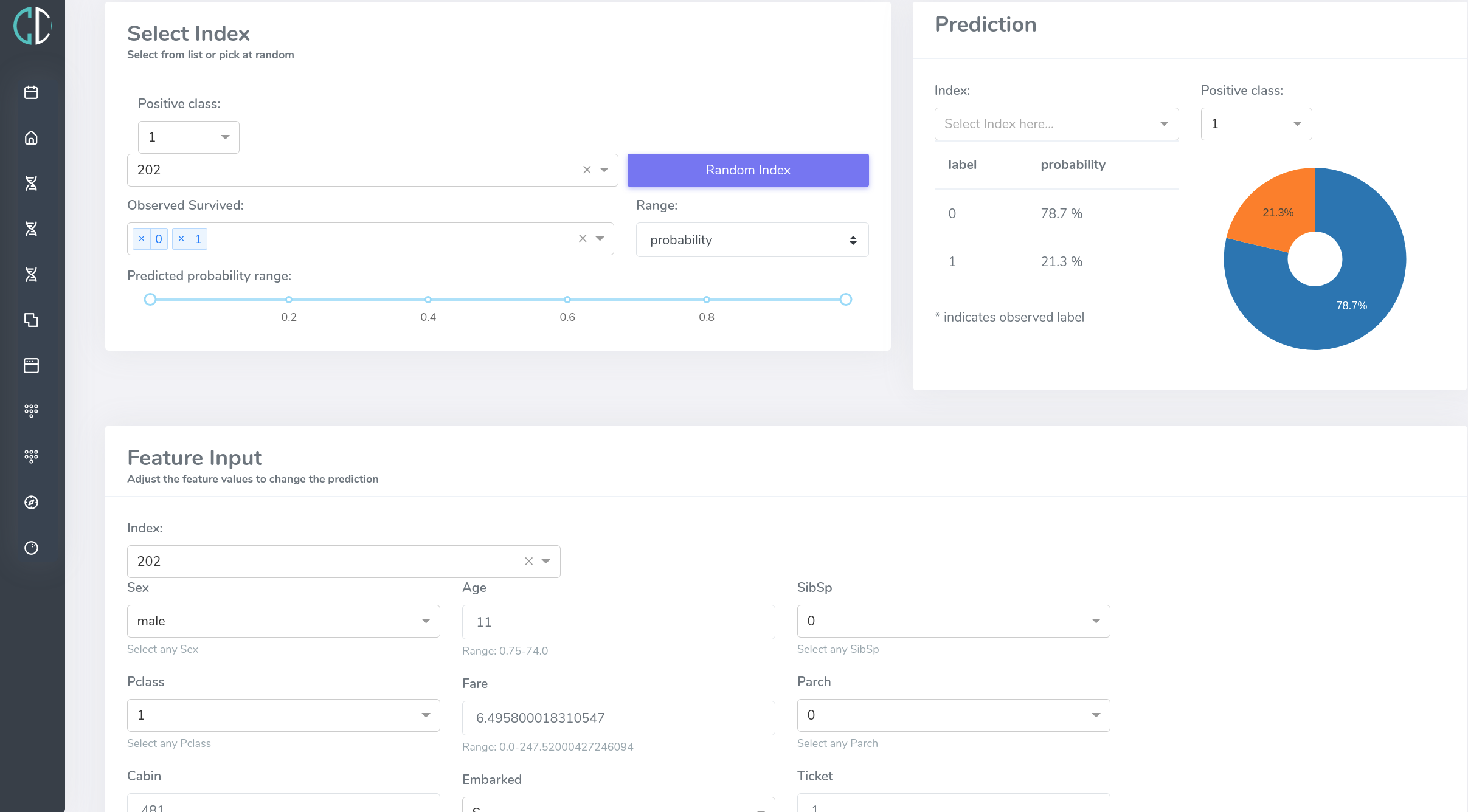Open the Sex dropdown showing male
The height and width of the screenshot is (812, 1468).
tap(283, 621)
